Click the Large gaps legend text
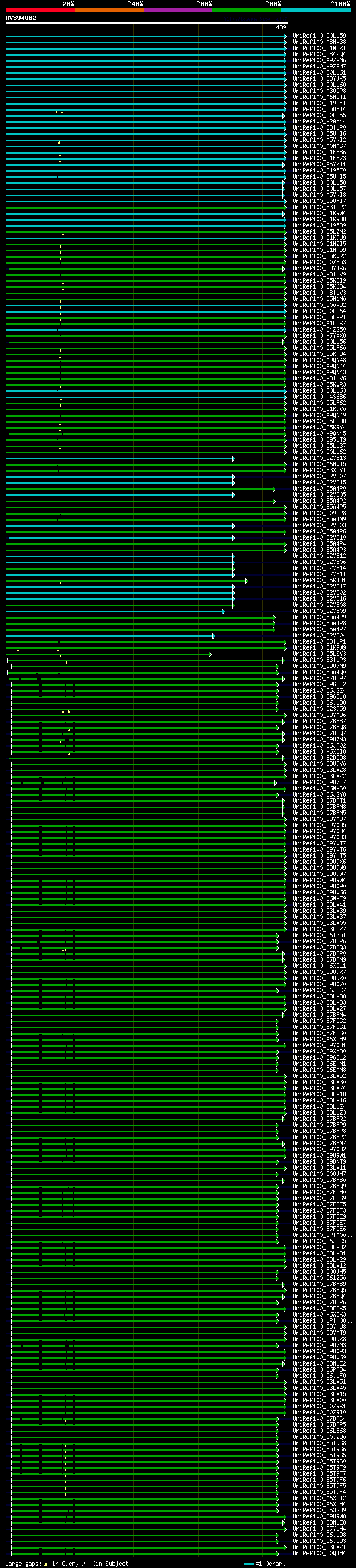 [68, 1563]
